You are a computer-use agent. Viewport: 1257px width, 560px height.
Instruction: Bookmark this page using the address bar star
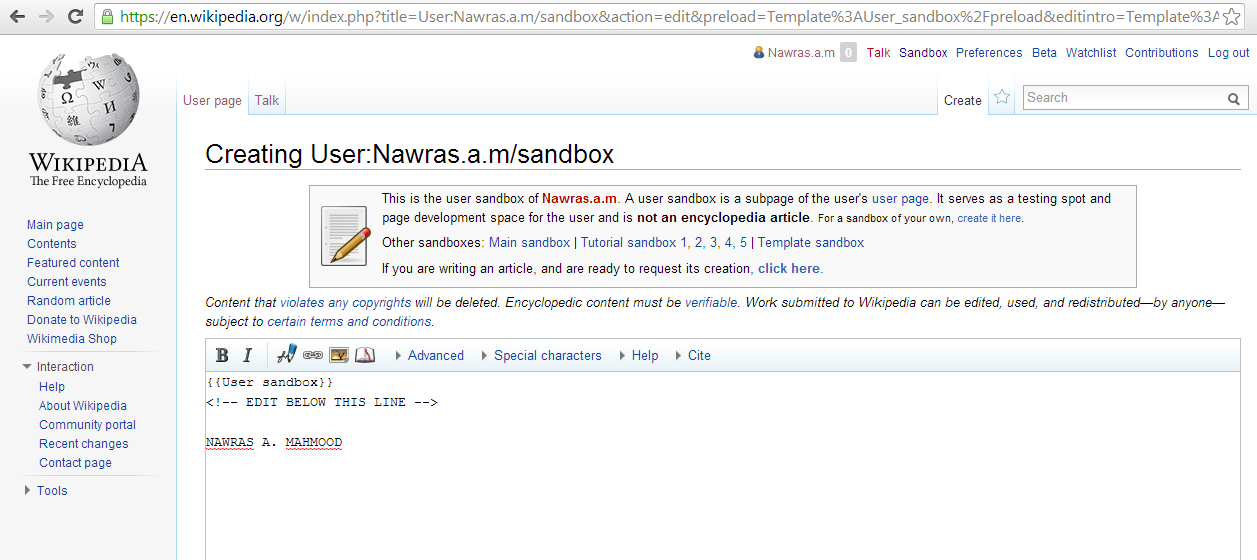(x=1232, y=17)
